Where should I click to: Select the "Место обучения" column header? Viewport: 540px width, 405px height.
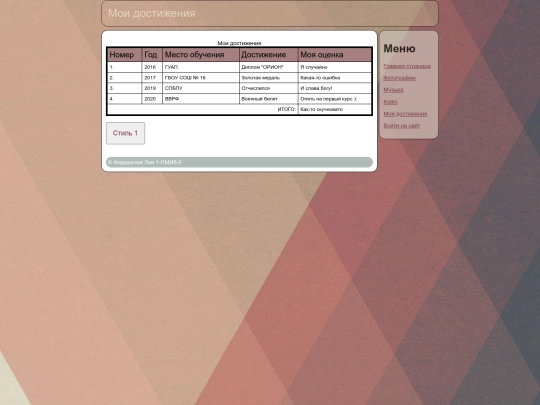tap(201, 55)
